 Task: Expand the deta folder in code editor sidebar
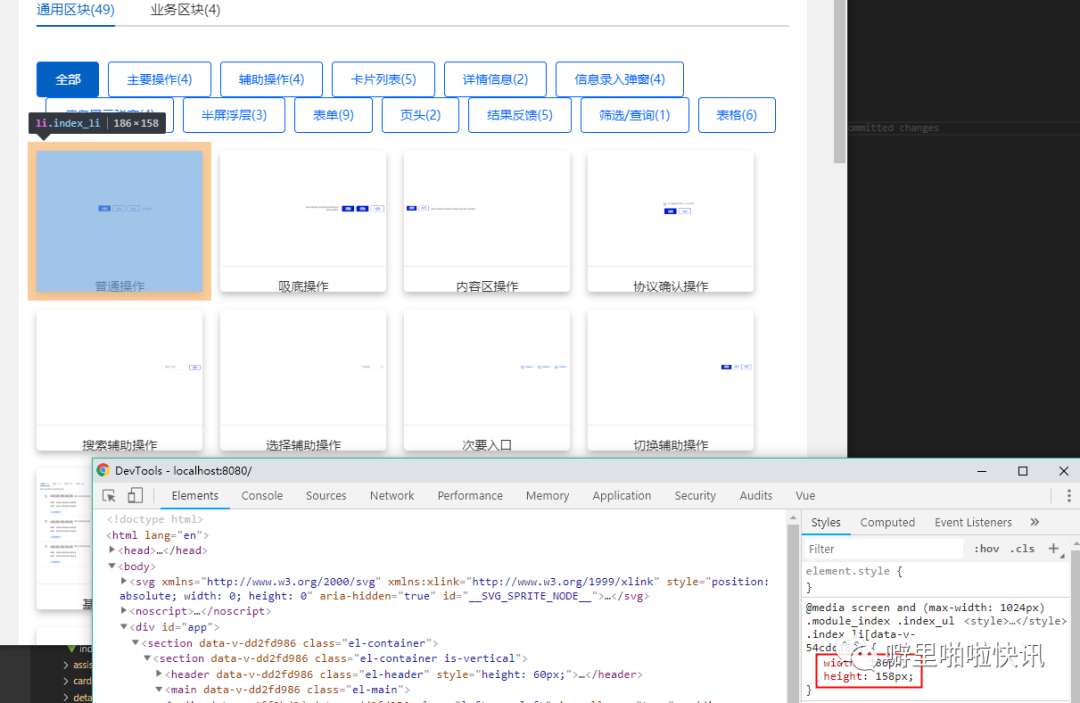[66, 697]
